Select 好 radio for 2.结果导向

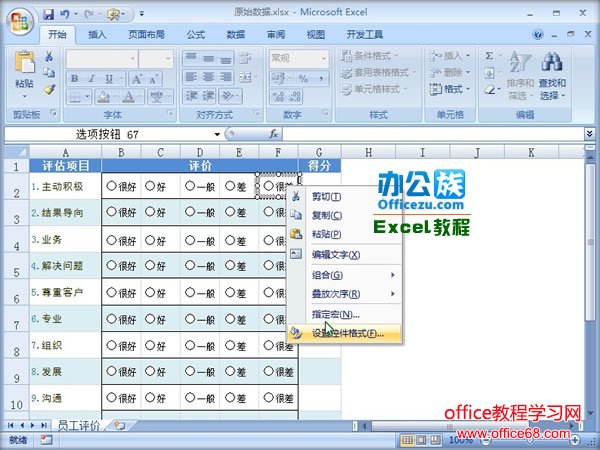click(x=150, y=211)
